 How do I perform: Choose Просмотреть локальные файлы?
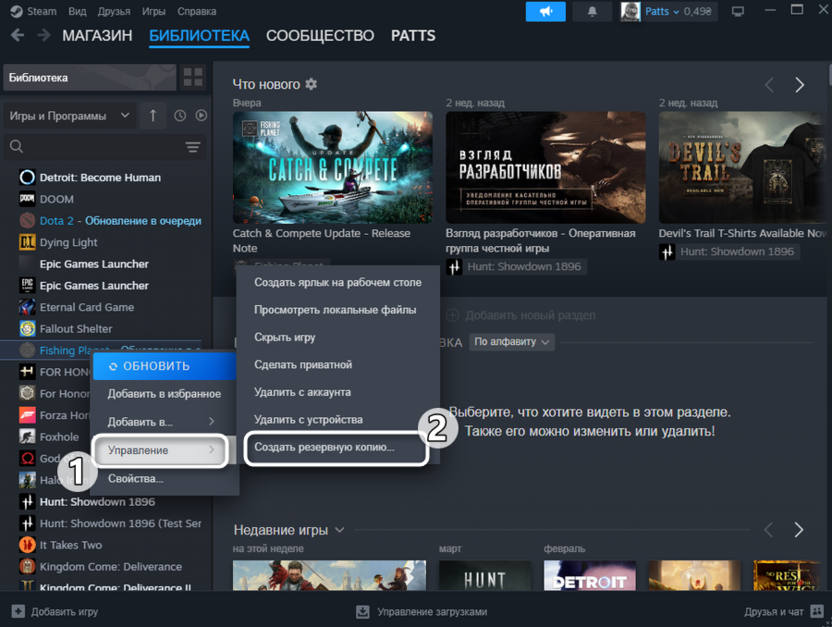click(x=335, y=310)
